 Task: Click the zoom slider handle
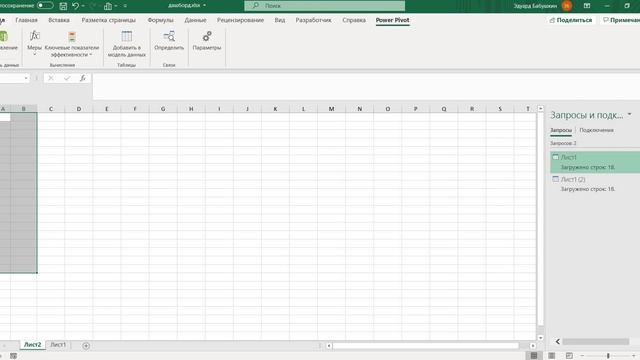pyautogui.click(x=608, y=356)
